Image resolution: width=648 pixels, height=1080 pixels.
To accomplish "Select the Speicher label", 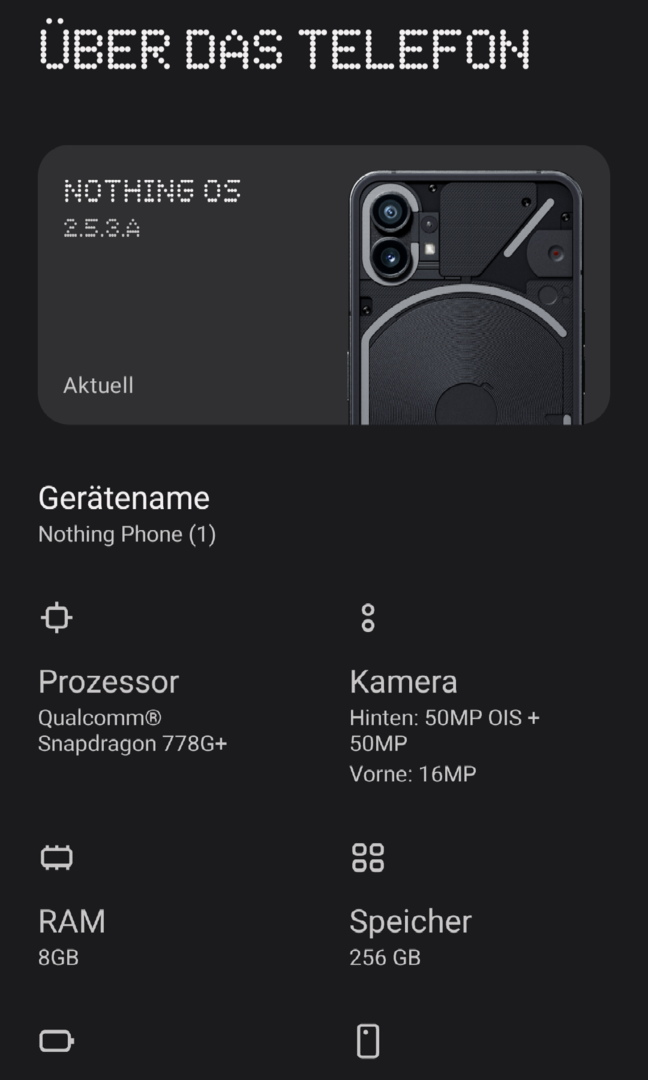I will click(410, 921).
